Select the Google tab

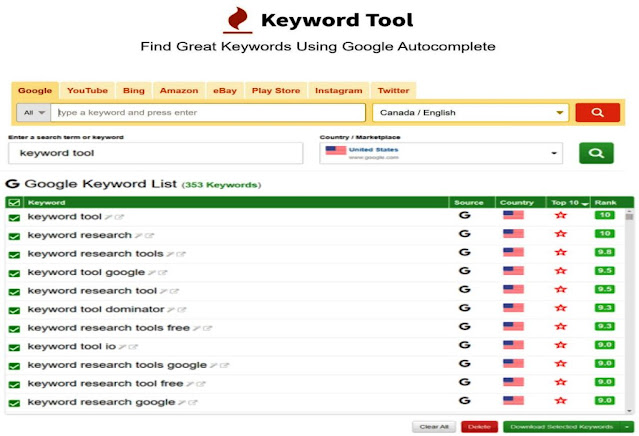click(x=35, y=90)
